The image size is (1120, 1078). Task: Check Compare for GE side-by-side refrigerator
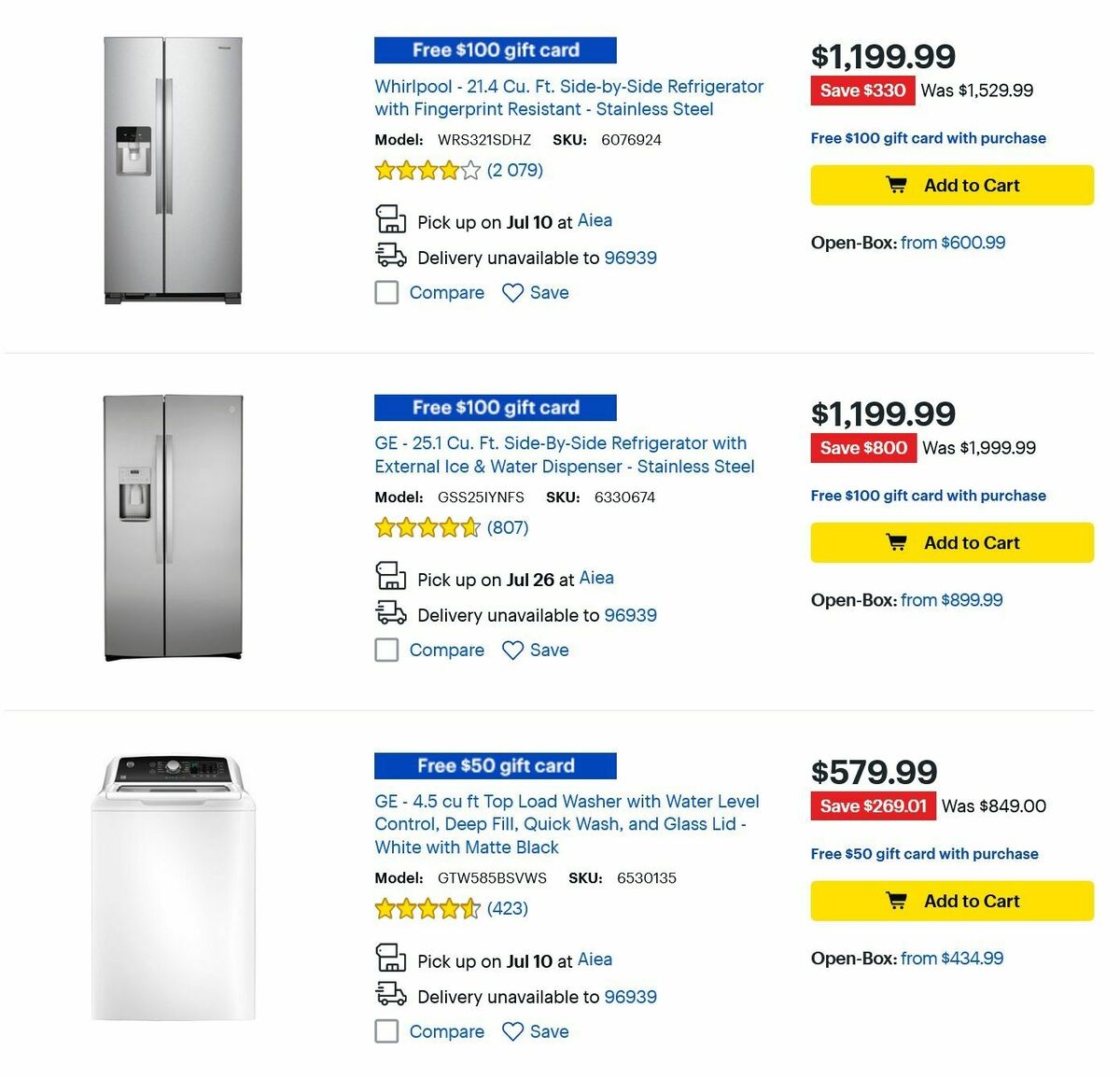[x=386, y=650]
